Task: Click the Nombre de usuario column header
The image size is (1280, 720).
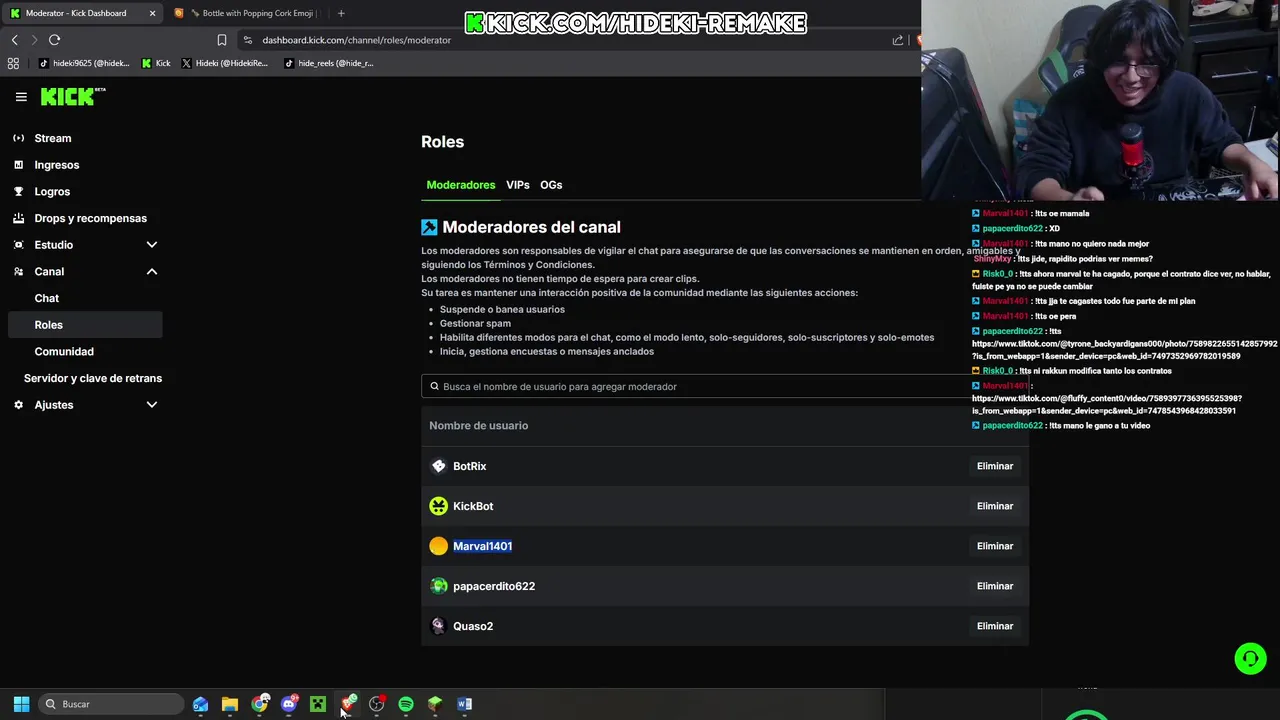Action: 479,426
